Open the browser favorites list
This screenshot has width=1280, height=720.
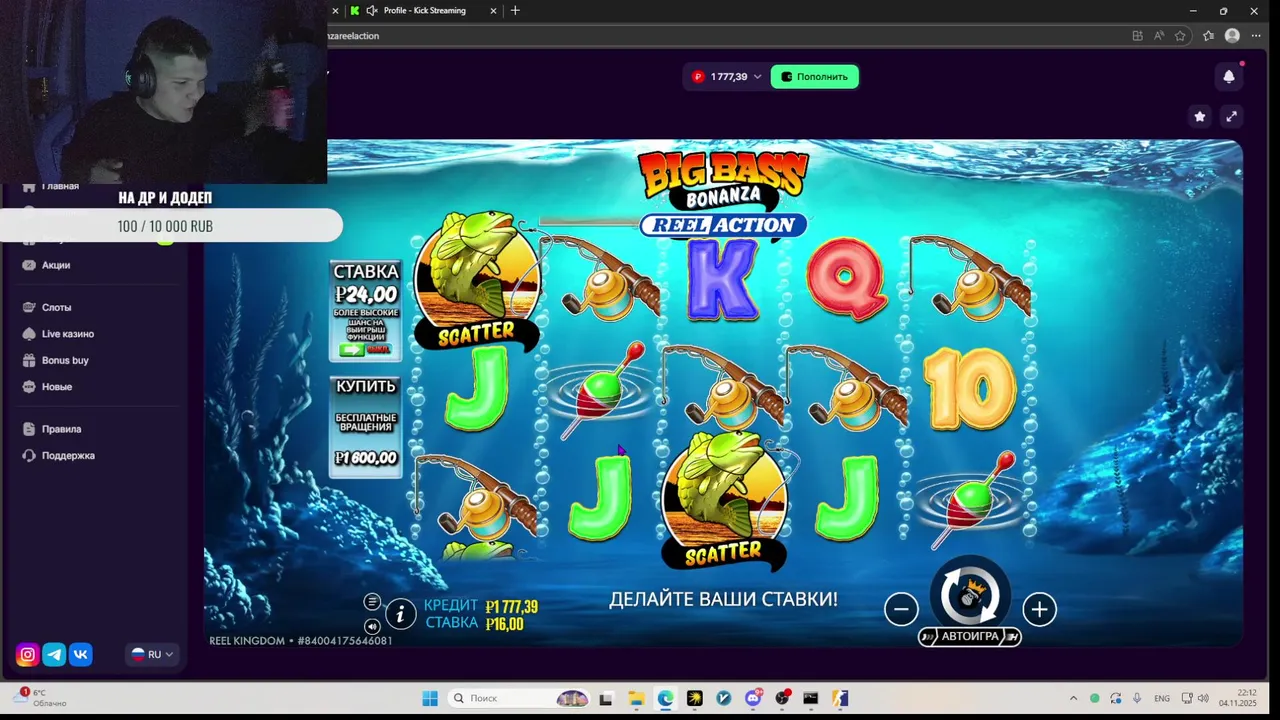pyautogui.click(x=1208, y=36)
